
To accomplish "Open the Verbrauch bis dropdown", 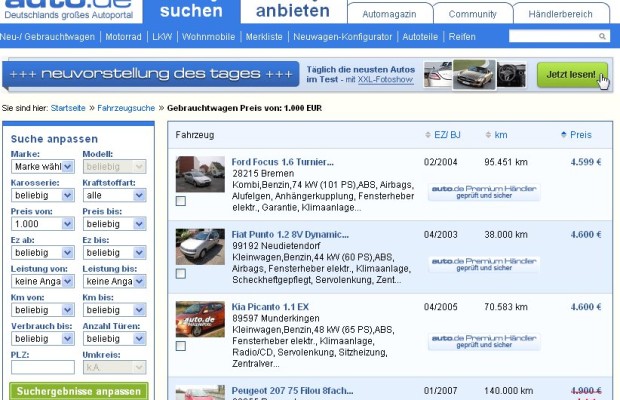I will click(43, 339).
